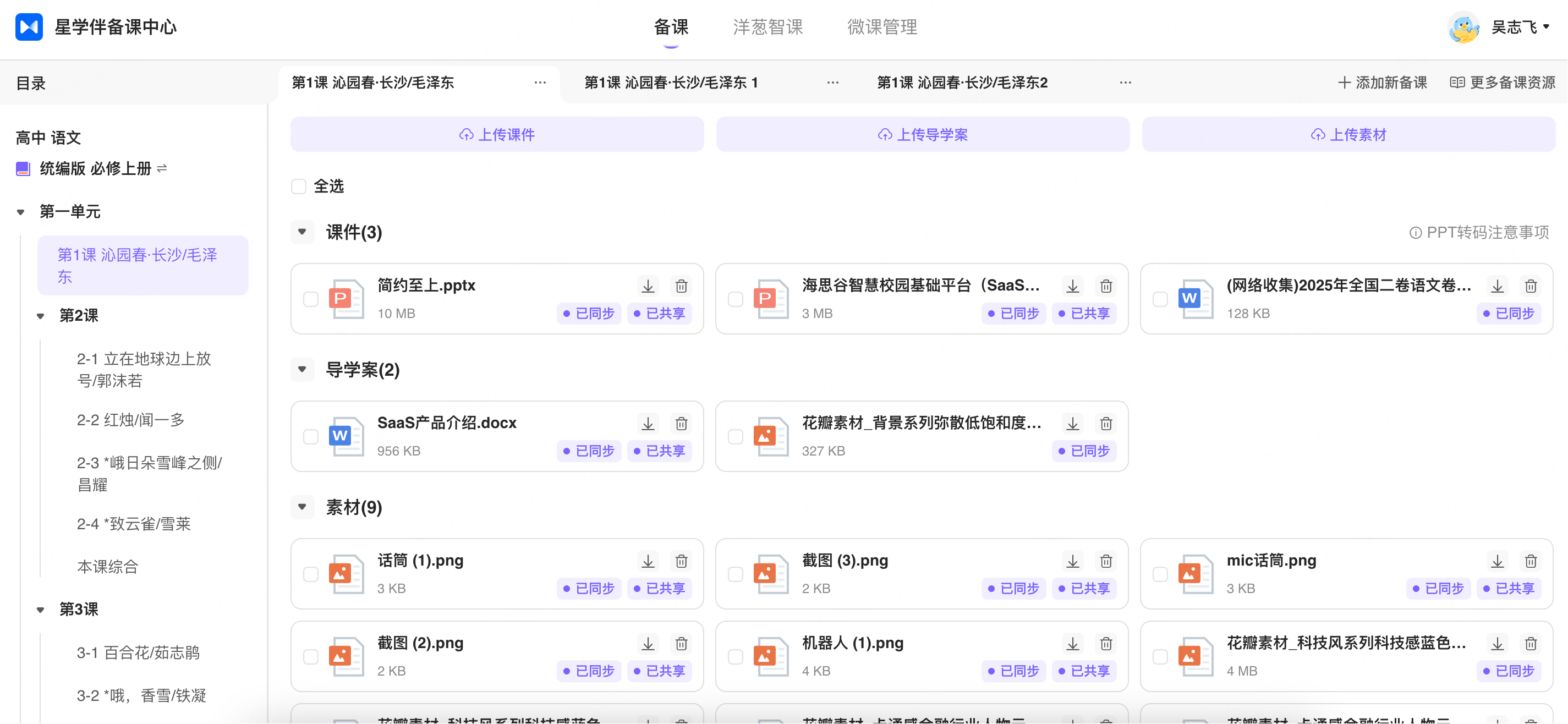
Task: Delete 截图 (2).png
Action: 681,644
